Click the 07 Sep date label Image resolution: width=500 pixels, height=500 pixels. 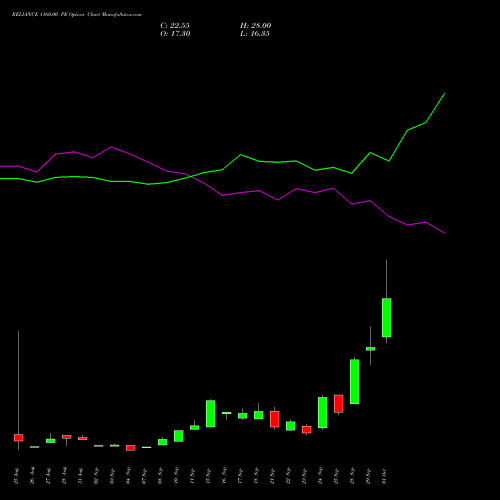pyautogui.click(x=144, y=476)
